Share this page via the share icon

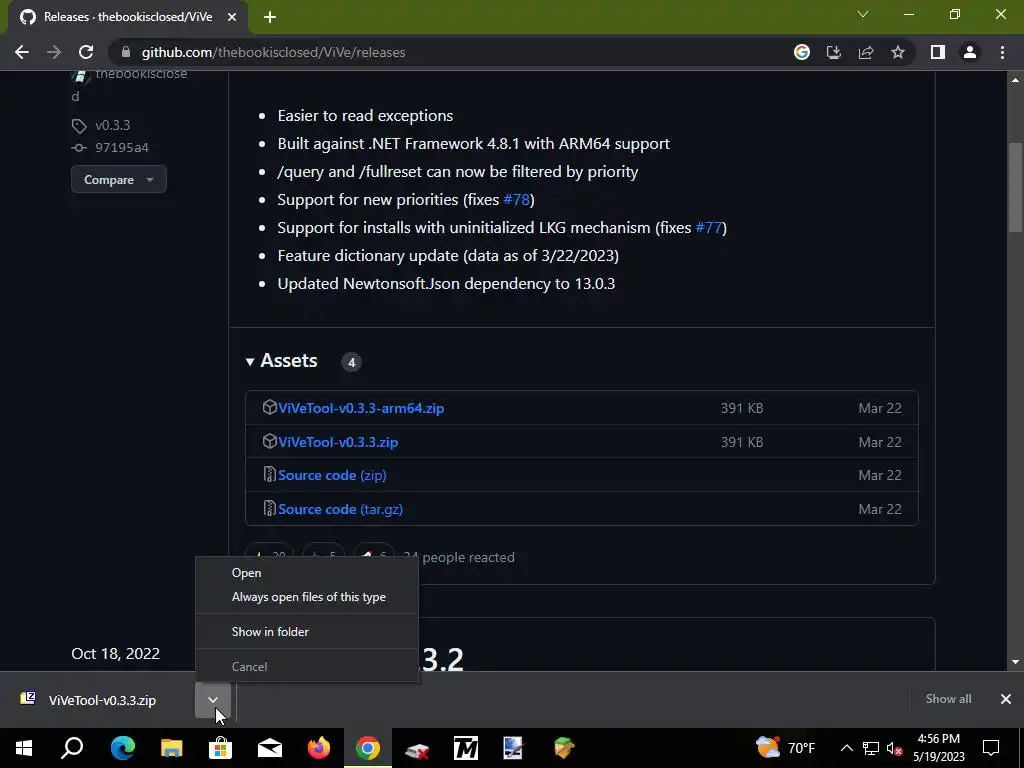[866, 52]
